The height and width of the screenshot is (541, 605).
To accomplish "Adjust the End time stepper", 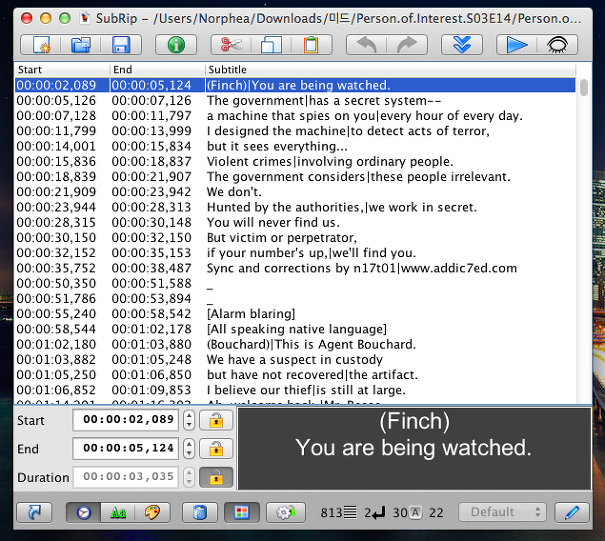I will click(189, 448).
